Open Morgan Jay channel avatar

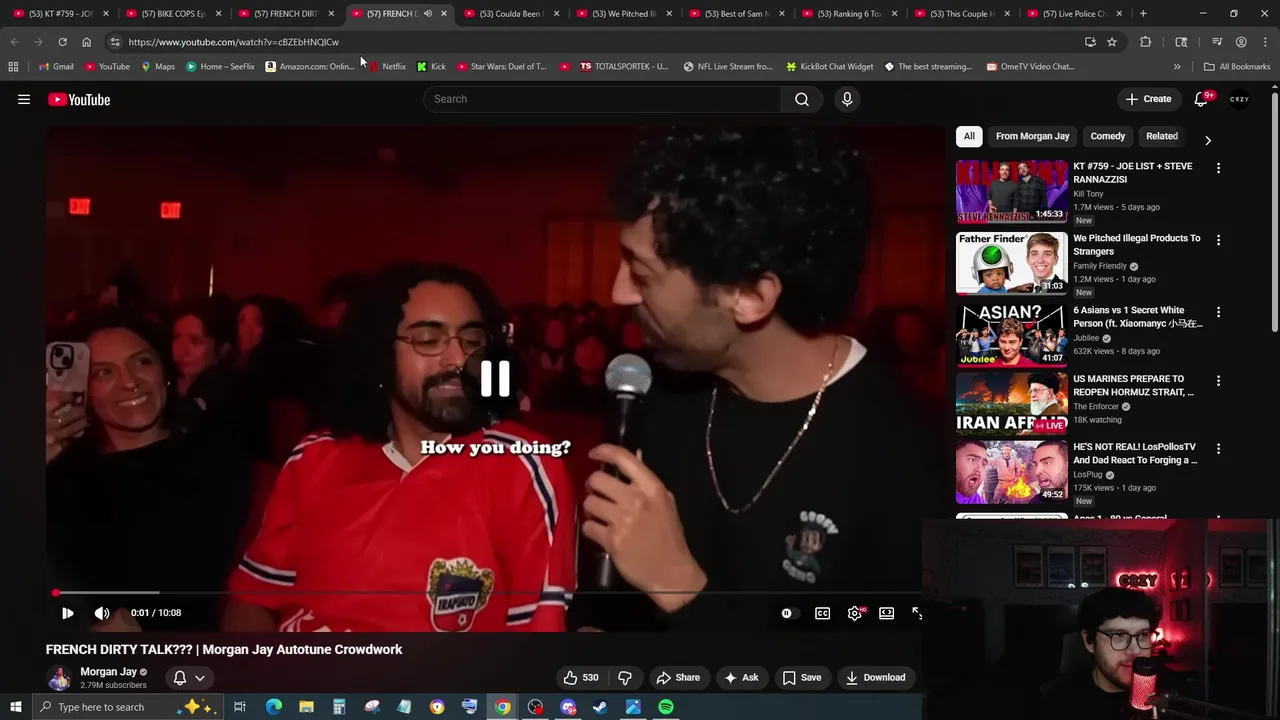pos(59,678)
